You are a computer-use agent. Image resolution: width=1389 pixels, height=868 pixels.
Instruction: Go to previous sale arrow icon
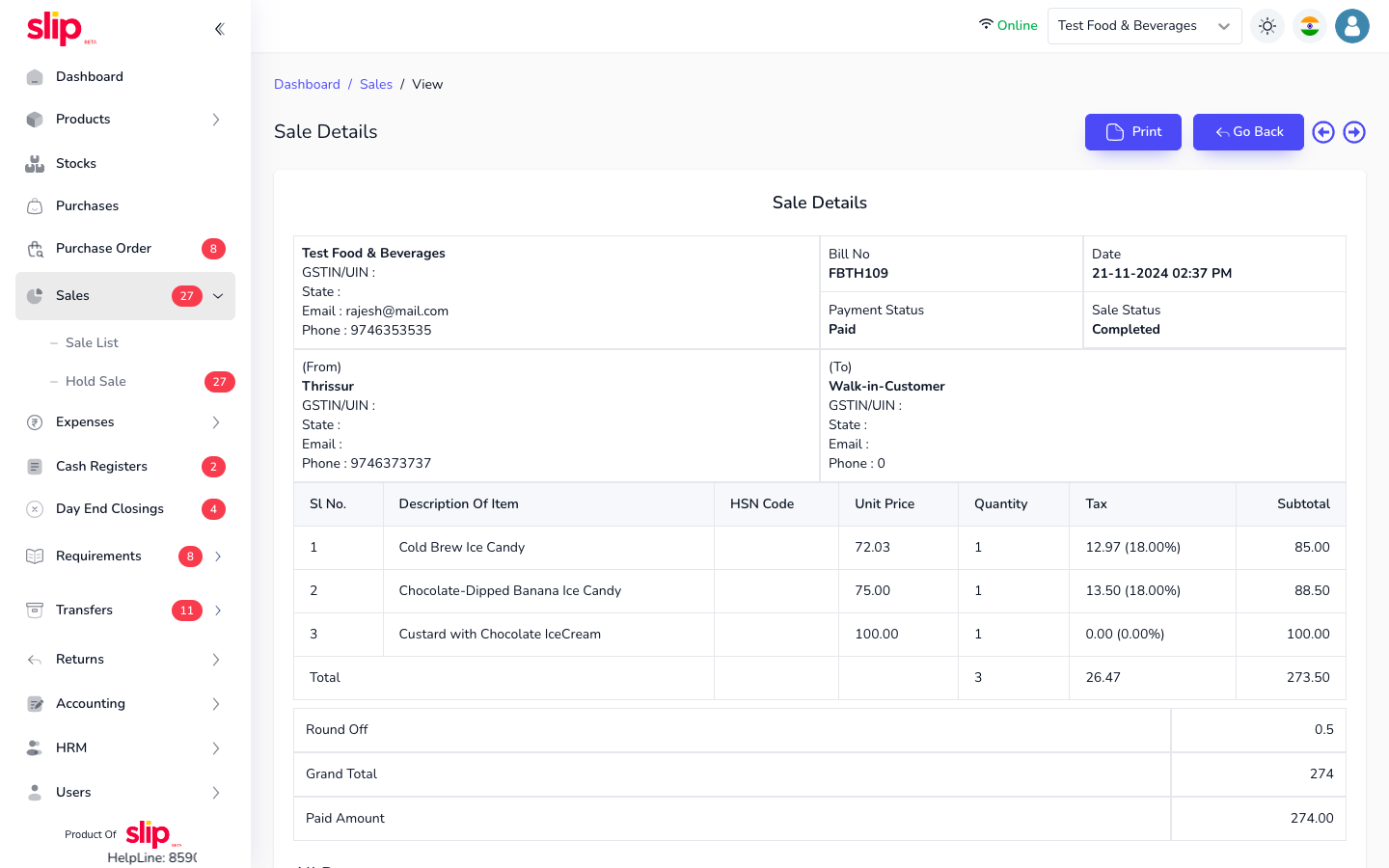pyautogui.click(x=1323, y=132)
